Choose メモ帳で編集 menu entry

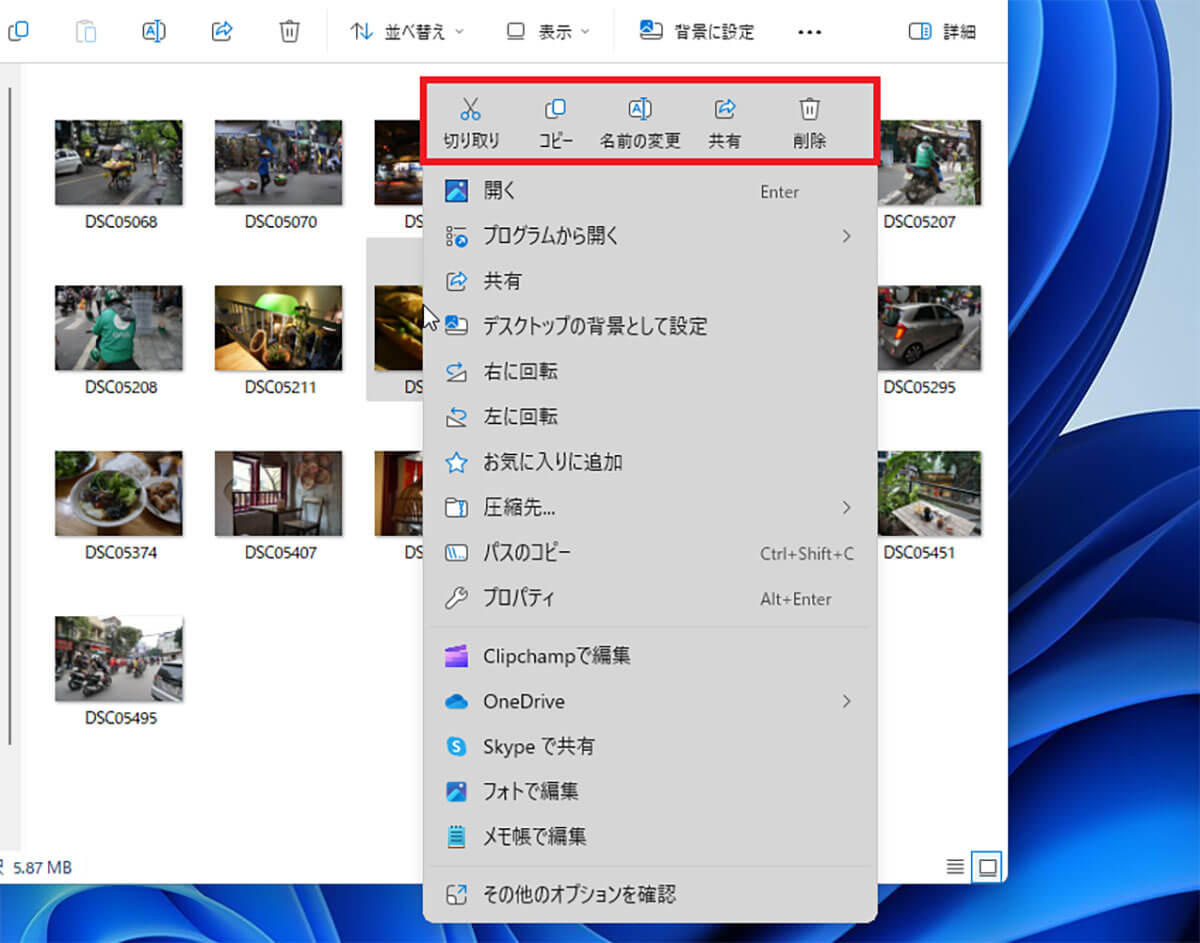point(650,836)
